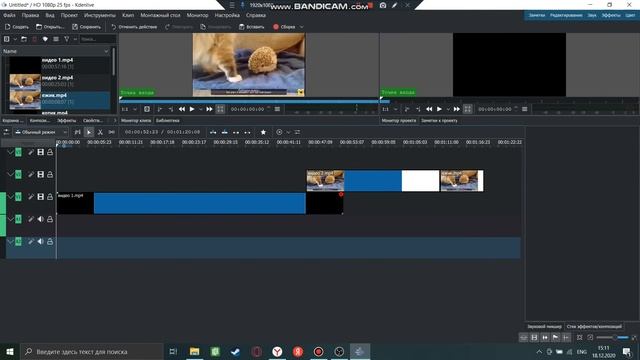The width and height of the screenshot is (640, 360).
Task: Lock the bottom highlighted audio track
Action: coord(50,242)
